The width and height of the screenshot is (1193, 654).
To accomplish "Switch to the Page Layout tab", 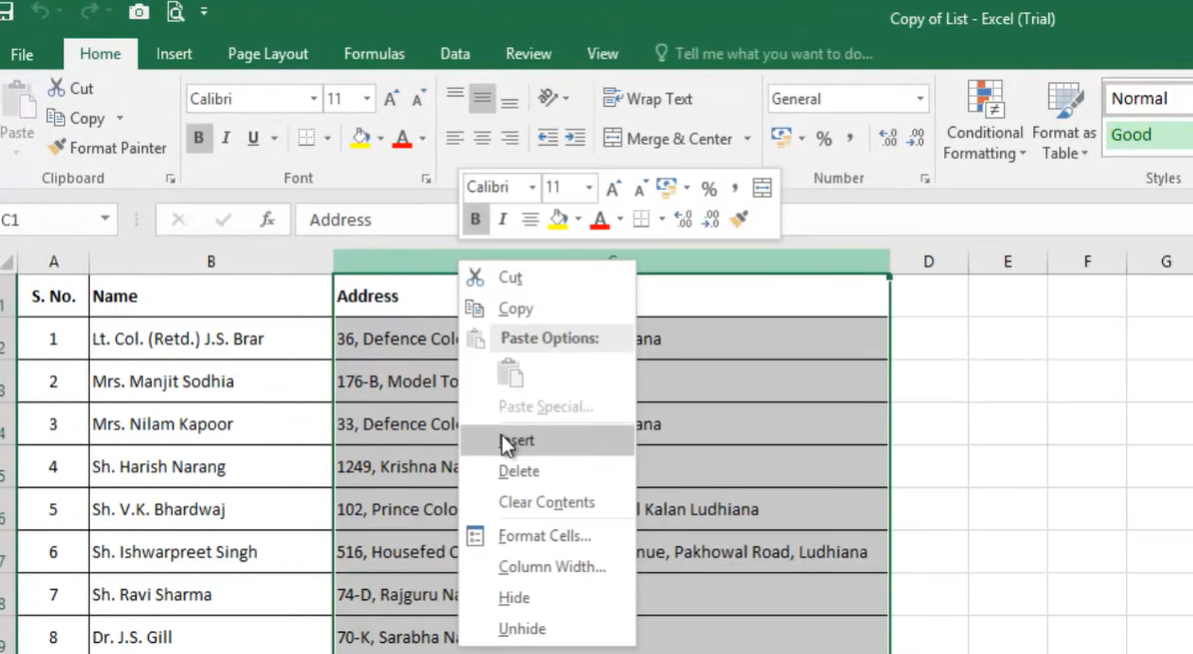I will click(x=268, y=54).
